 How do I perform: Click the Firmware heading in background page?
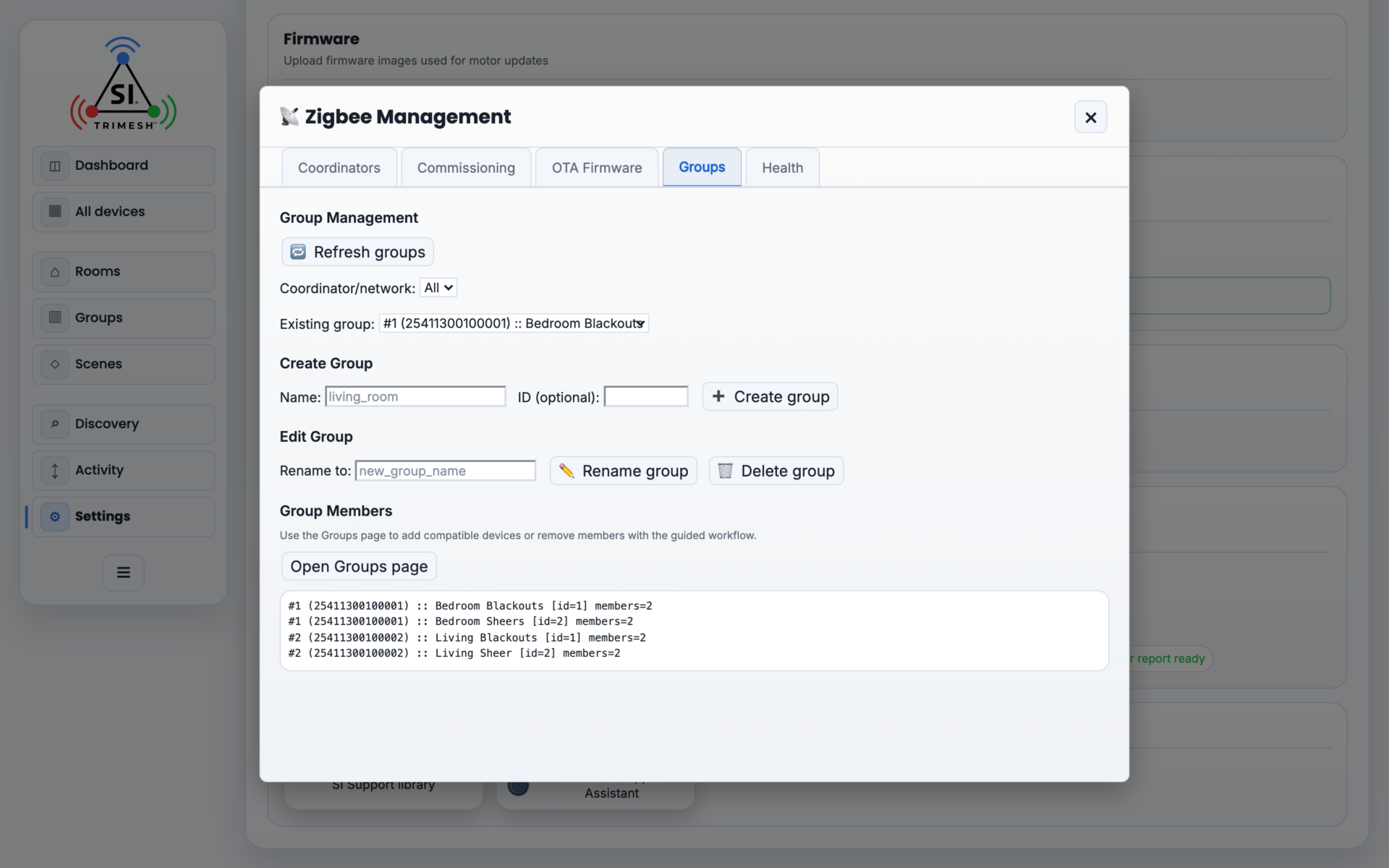(321, 39)
